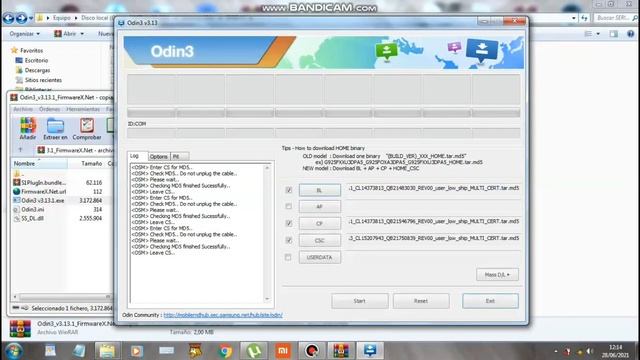Image resolution: width=640 pixels, height=360 pixels.
Task: Click the CSC firmware file button
Action: (x=320, y=240)
